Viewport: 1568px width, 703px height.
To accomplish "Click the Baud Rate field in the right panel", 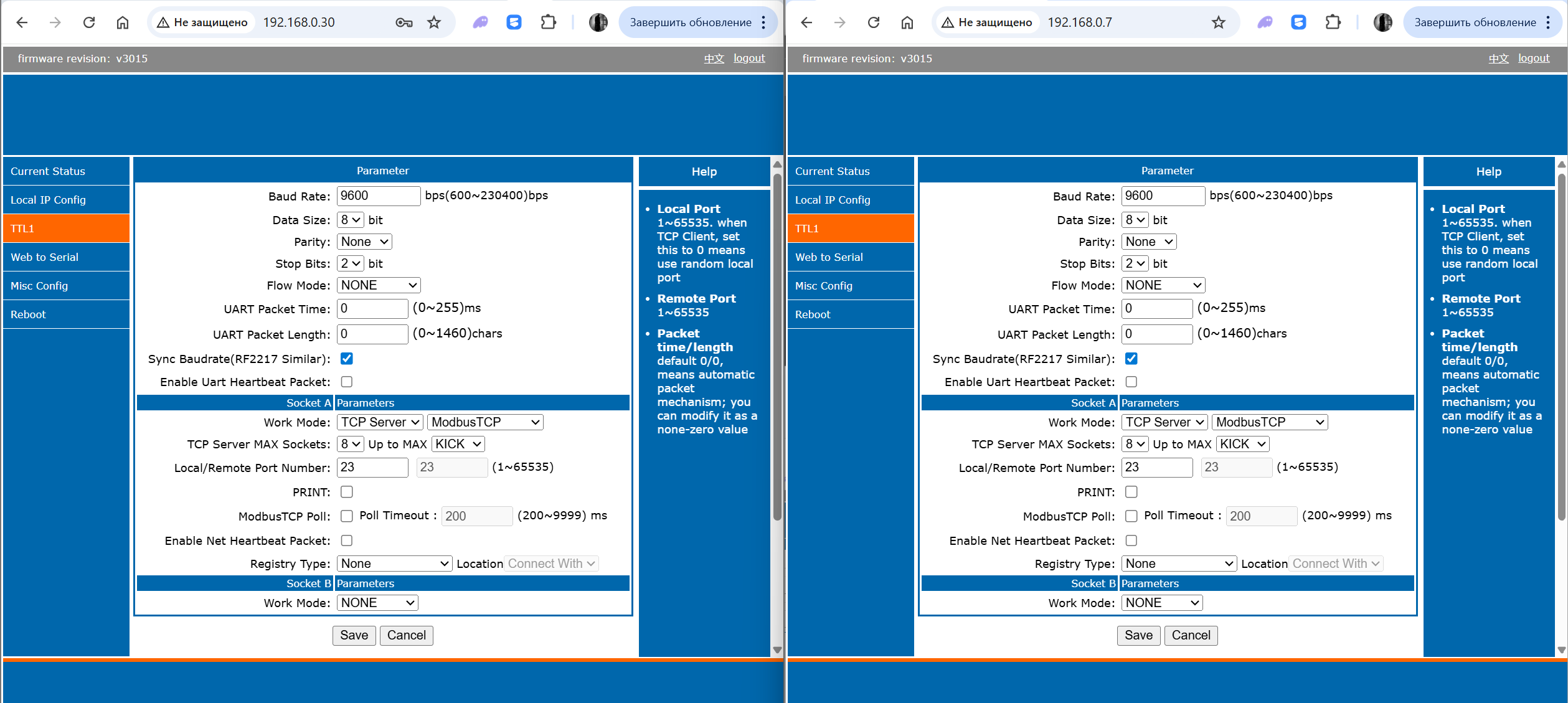I will pos(1162,196).
